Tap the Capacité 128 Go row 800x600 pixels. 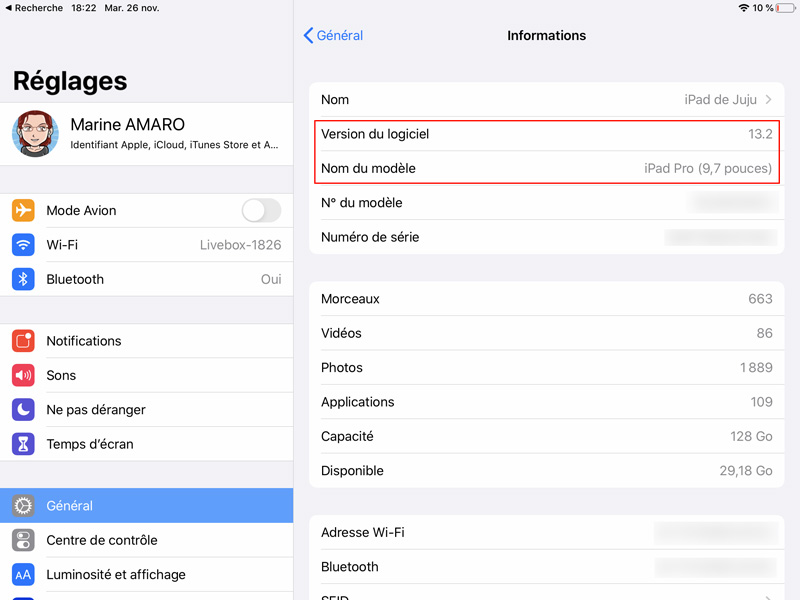(x=546, y=436)
